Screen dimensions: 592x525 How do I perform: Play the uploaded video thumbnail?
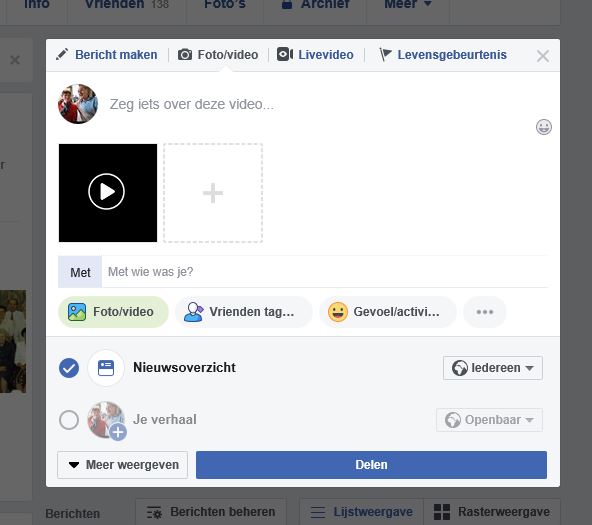[108, 193]
